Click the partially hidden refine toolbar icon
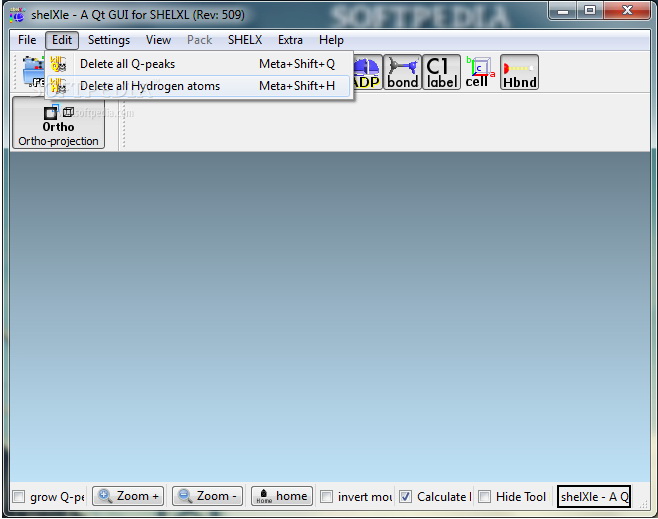Screen dimensions: 658x519 [33, 71]
